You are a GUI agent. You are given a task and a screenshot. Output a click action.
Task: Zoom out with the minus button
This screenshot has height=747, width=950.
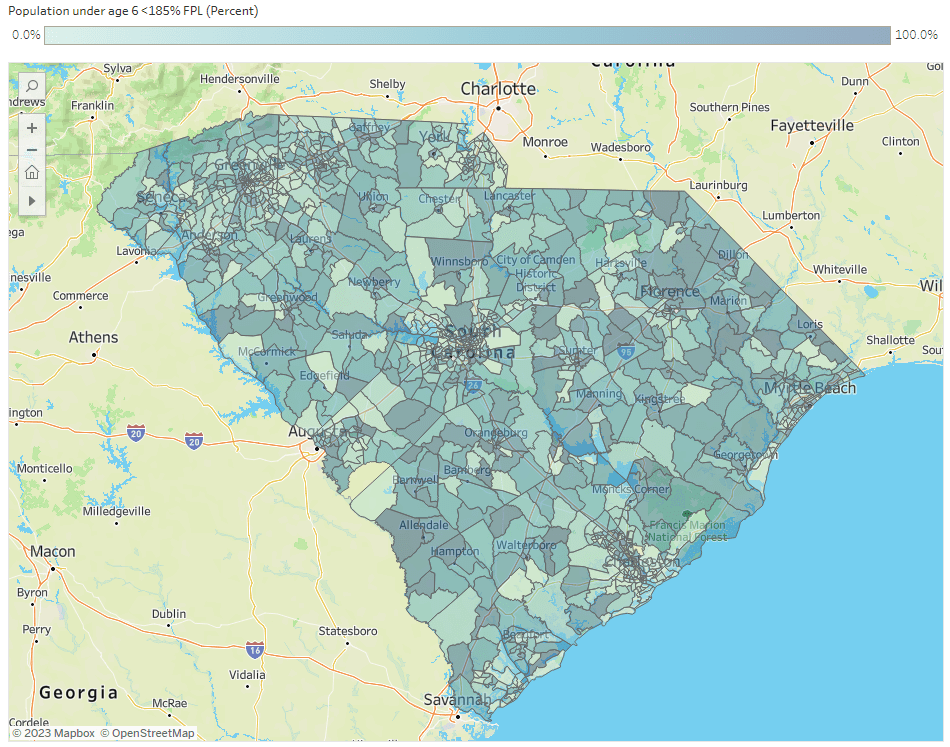(x=32, y=150)
